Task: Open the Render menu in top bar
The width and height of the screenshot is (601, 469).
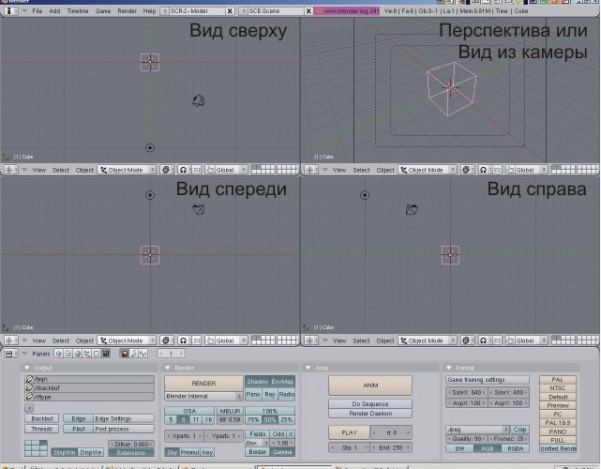Action: [126, 11]
